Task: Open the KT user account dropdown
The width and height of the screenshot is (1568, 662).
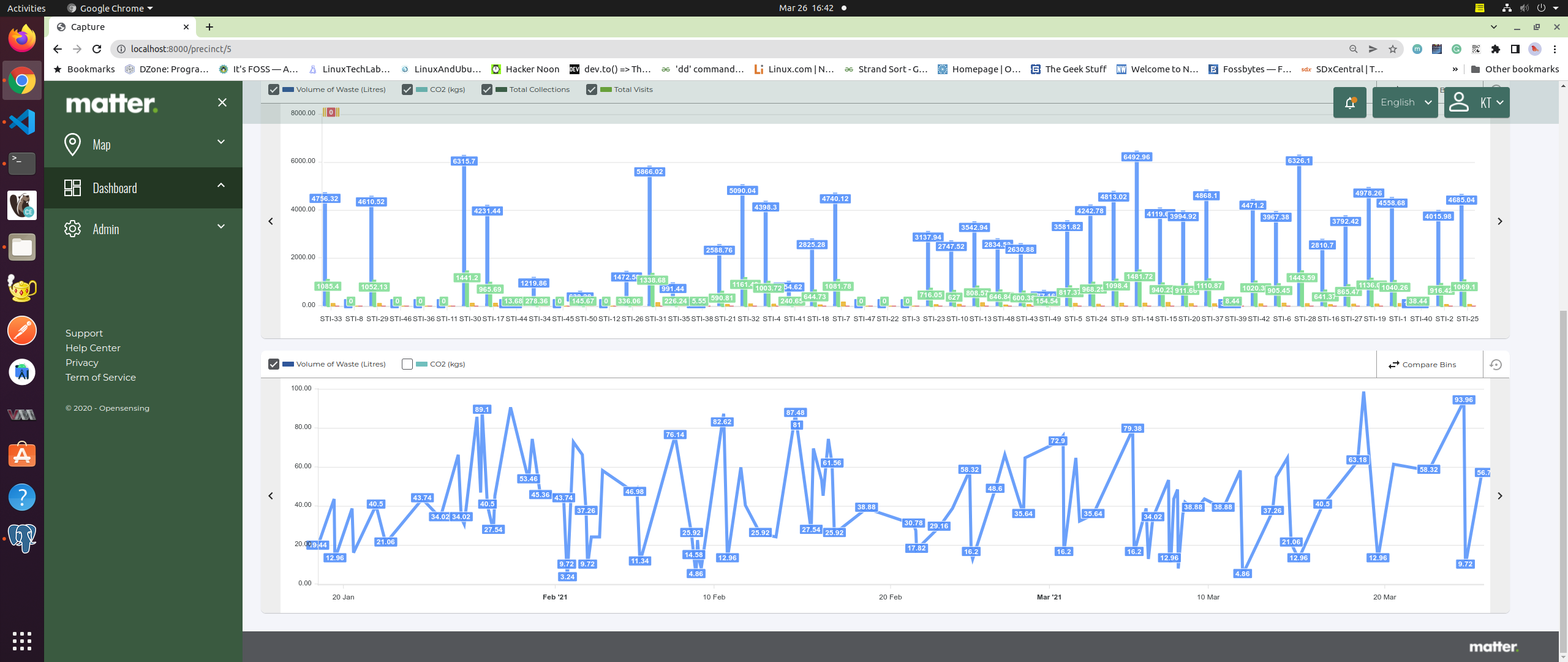Action: (1477, 103)
